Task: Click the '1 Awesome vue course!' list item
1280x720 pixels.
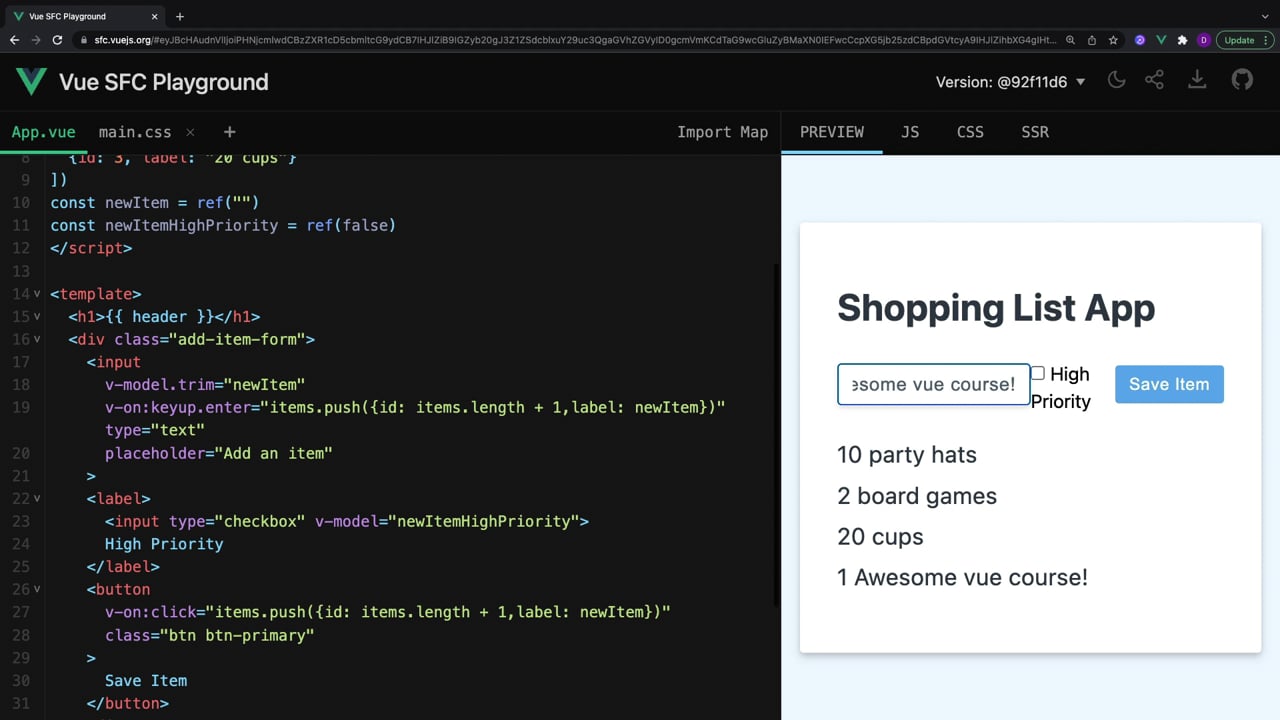Action: tap(962, 577)
